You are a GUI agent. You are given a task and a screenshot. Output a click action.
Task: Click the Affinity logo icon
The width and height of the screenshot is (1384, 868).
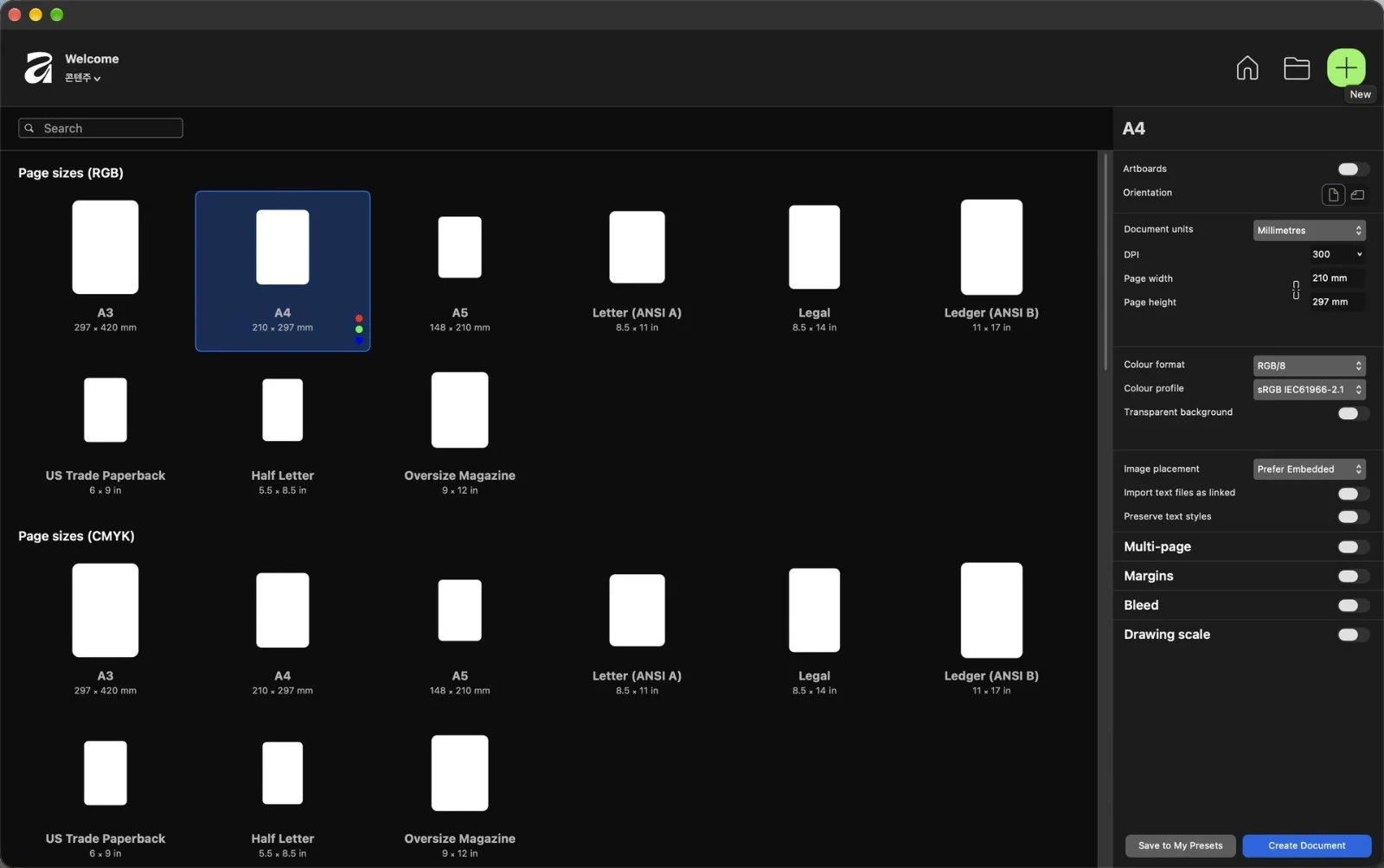(x=38, y=67)
